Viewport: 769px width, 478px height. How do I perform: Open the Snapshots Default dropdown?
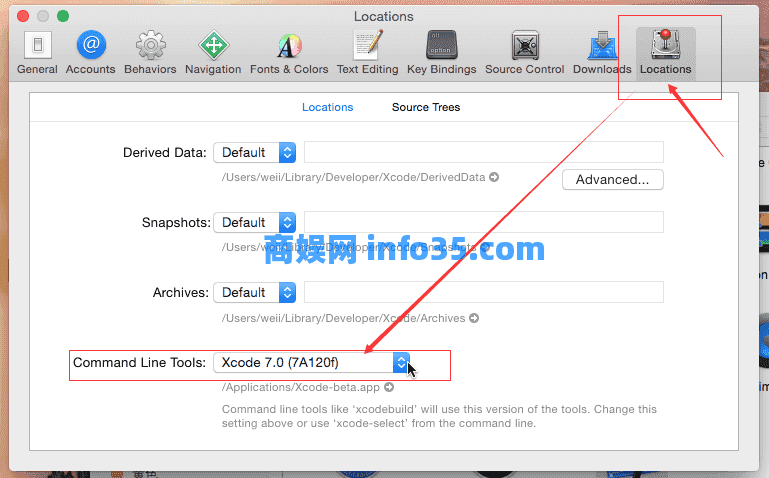tap(255, 223)
